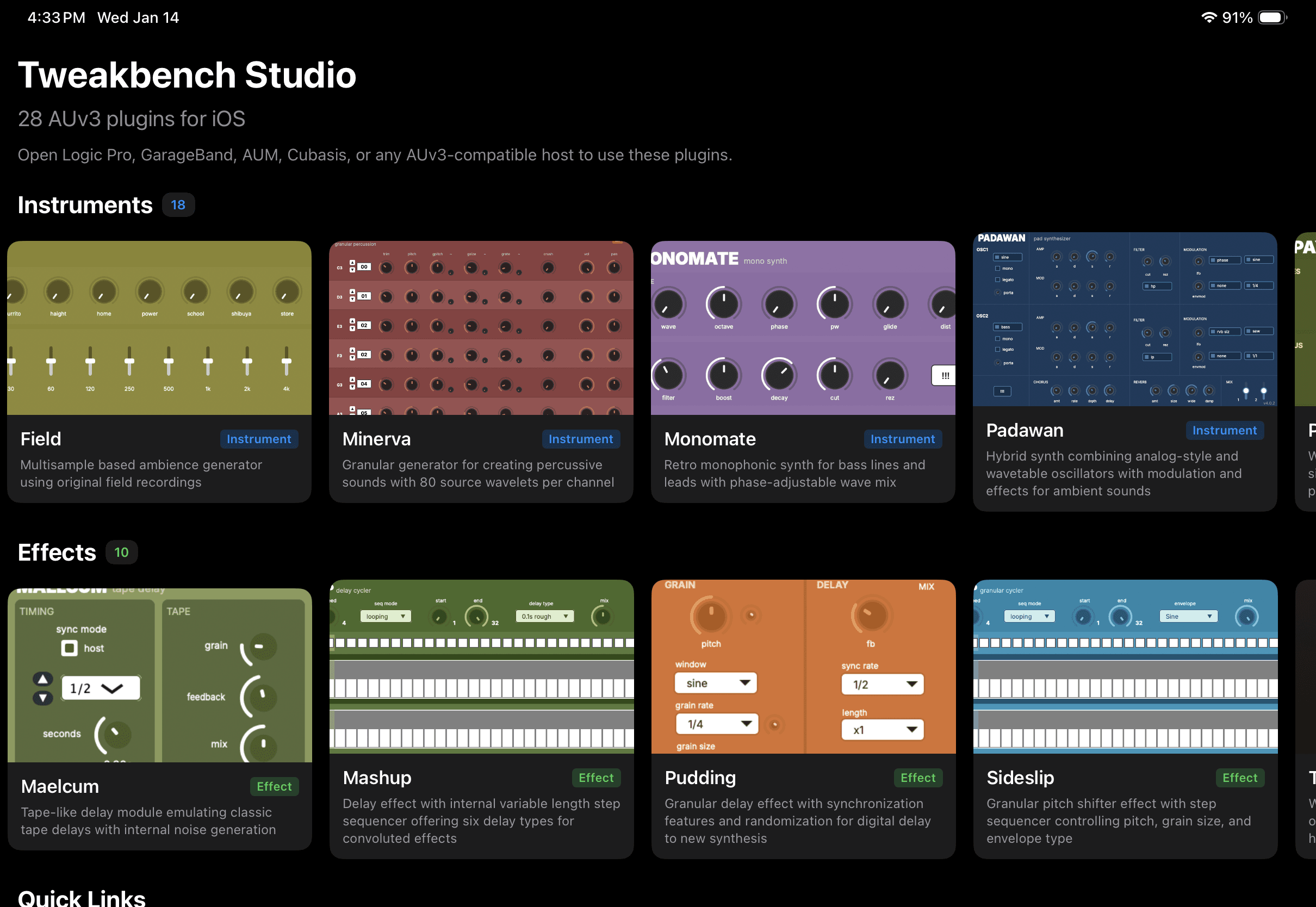
Task: Open the window 'sine' dropdown in Pudding
Action: (716, 683)
